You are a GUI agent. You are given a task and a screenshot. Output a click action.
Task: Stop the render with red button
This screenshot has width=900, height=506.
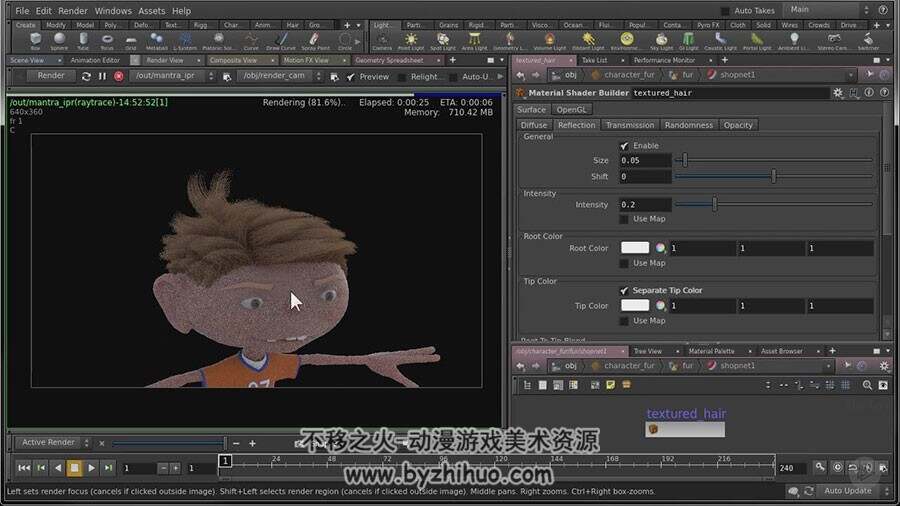point(119,76)
